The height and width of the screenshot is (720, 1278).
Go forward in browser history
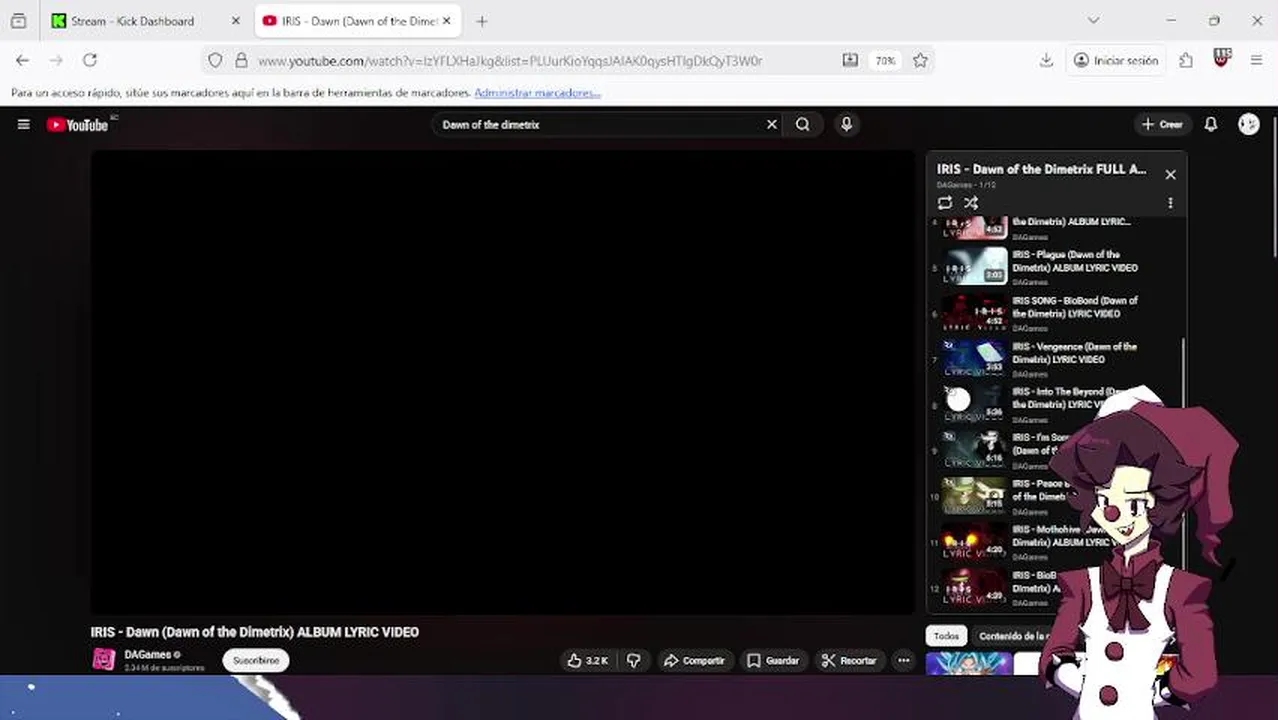tap(56, 61)
